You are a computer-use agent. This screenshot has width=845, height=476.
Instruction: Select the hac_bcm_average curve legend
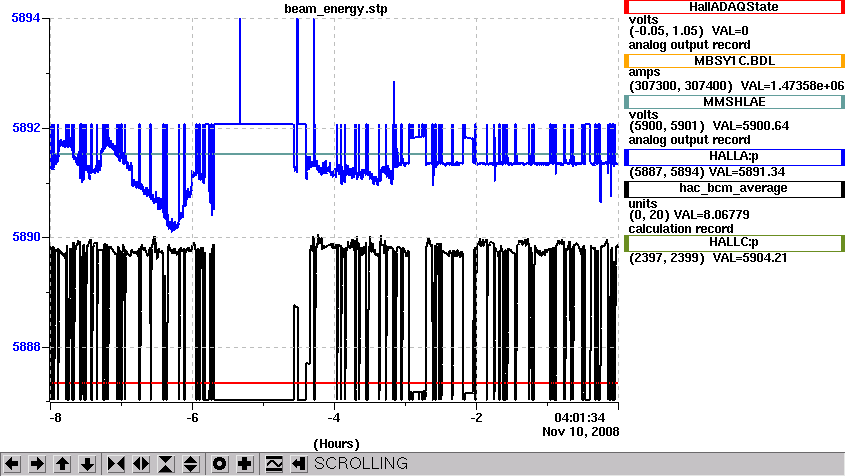click(x=734, y=188)
